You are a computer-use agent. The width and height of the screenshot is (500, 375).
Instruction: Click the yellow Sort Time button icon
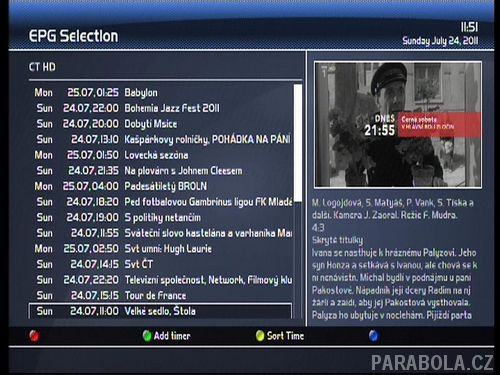point(260,336)
